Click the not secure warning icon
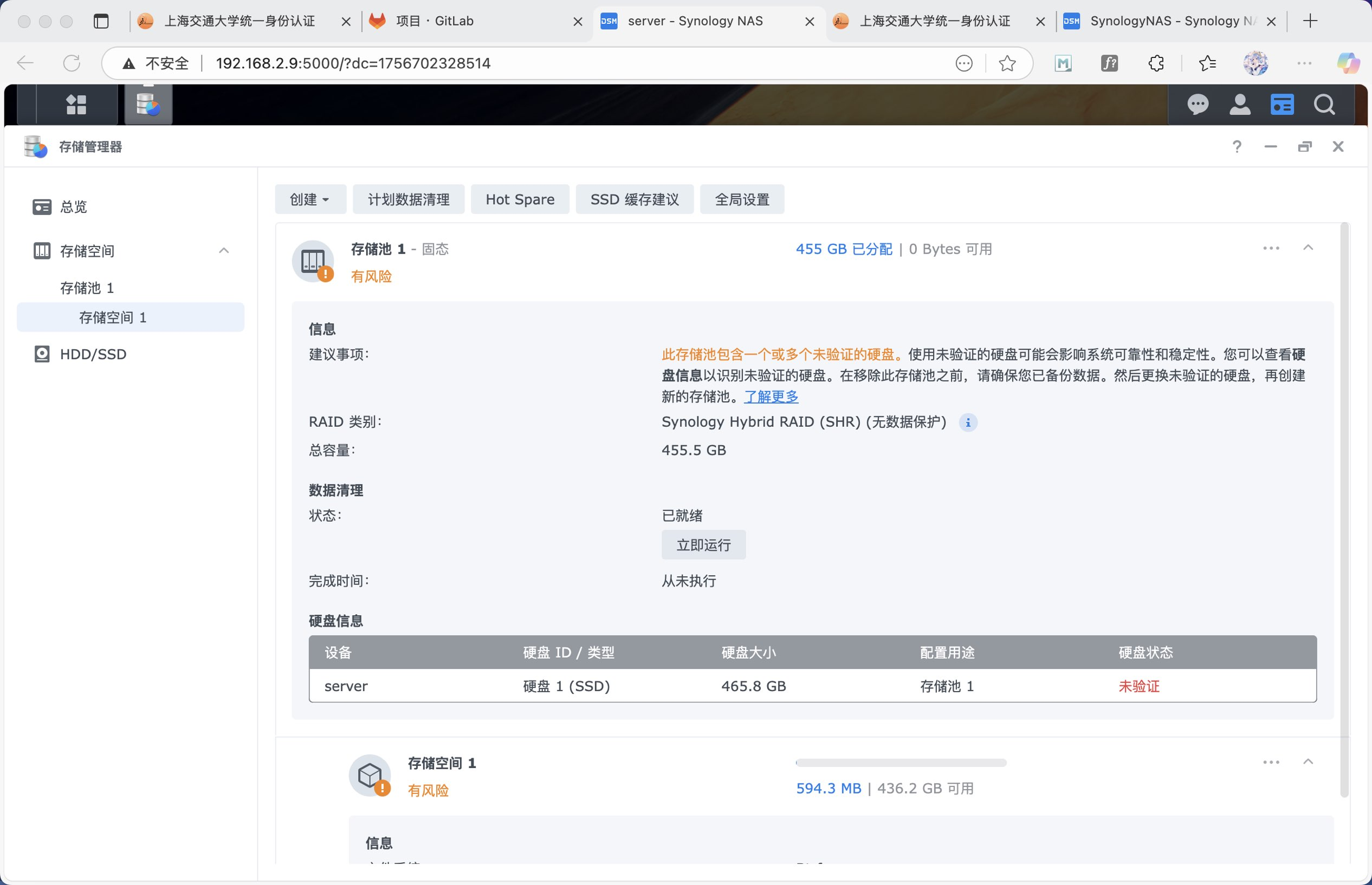 coord(129,63)
